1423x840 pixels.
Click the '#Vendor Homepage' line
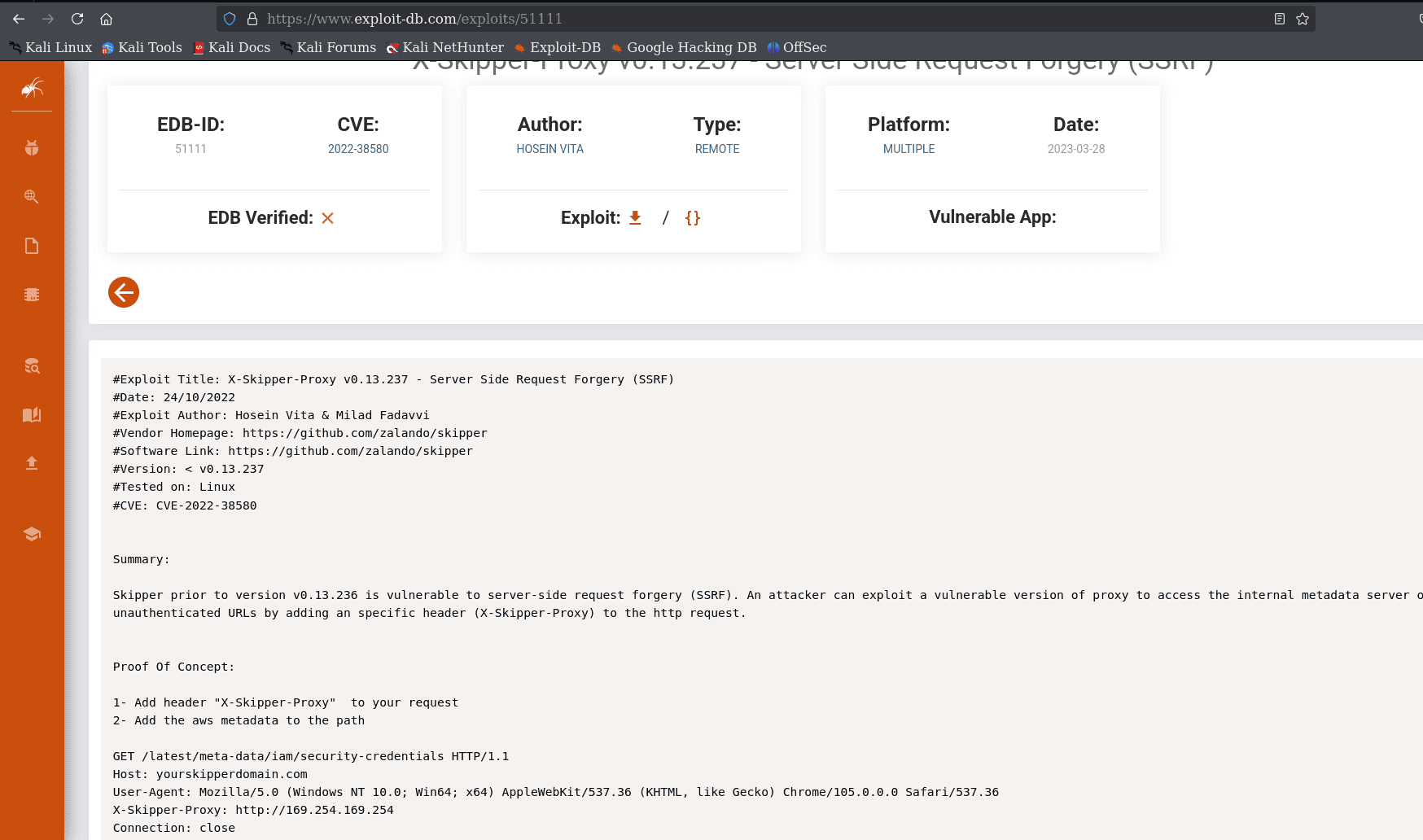(x=300, y=433)
